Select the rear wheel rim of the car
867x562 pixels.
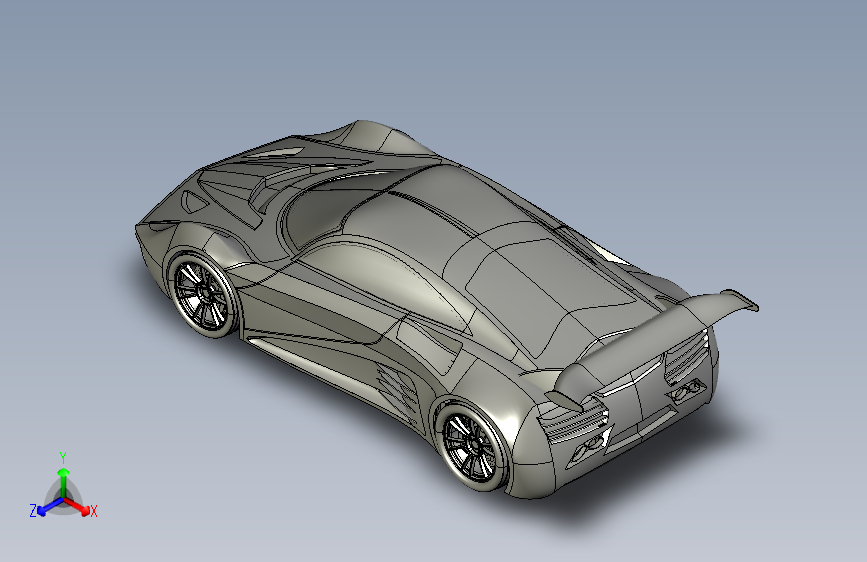471,447
